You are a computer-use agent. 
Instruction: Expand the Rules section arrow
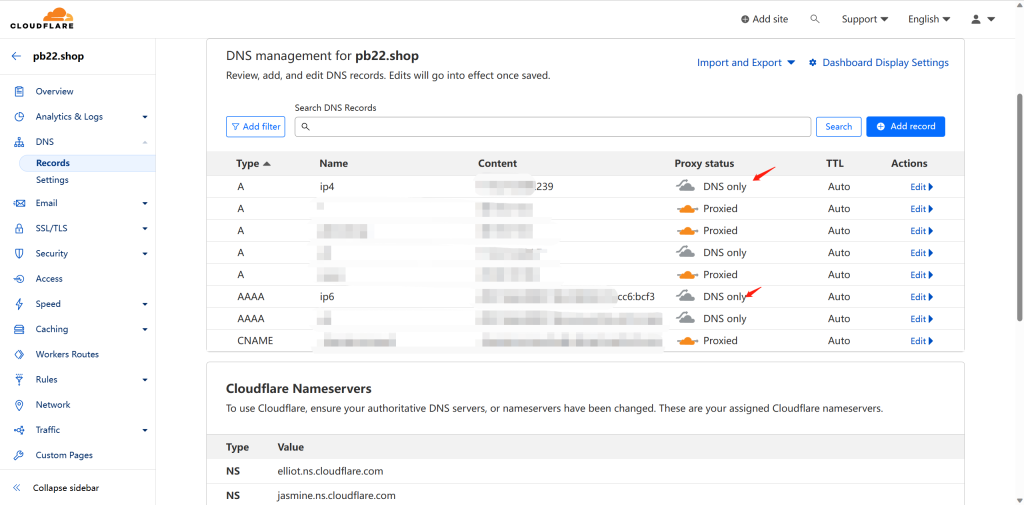coord(145,380)
